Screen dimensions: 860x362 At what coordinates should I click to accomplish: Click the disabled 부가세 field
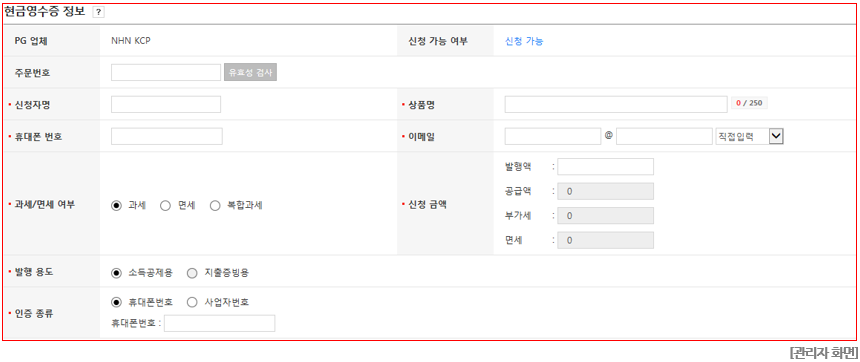click(606, 216)
